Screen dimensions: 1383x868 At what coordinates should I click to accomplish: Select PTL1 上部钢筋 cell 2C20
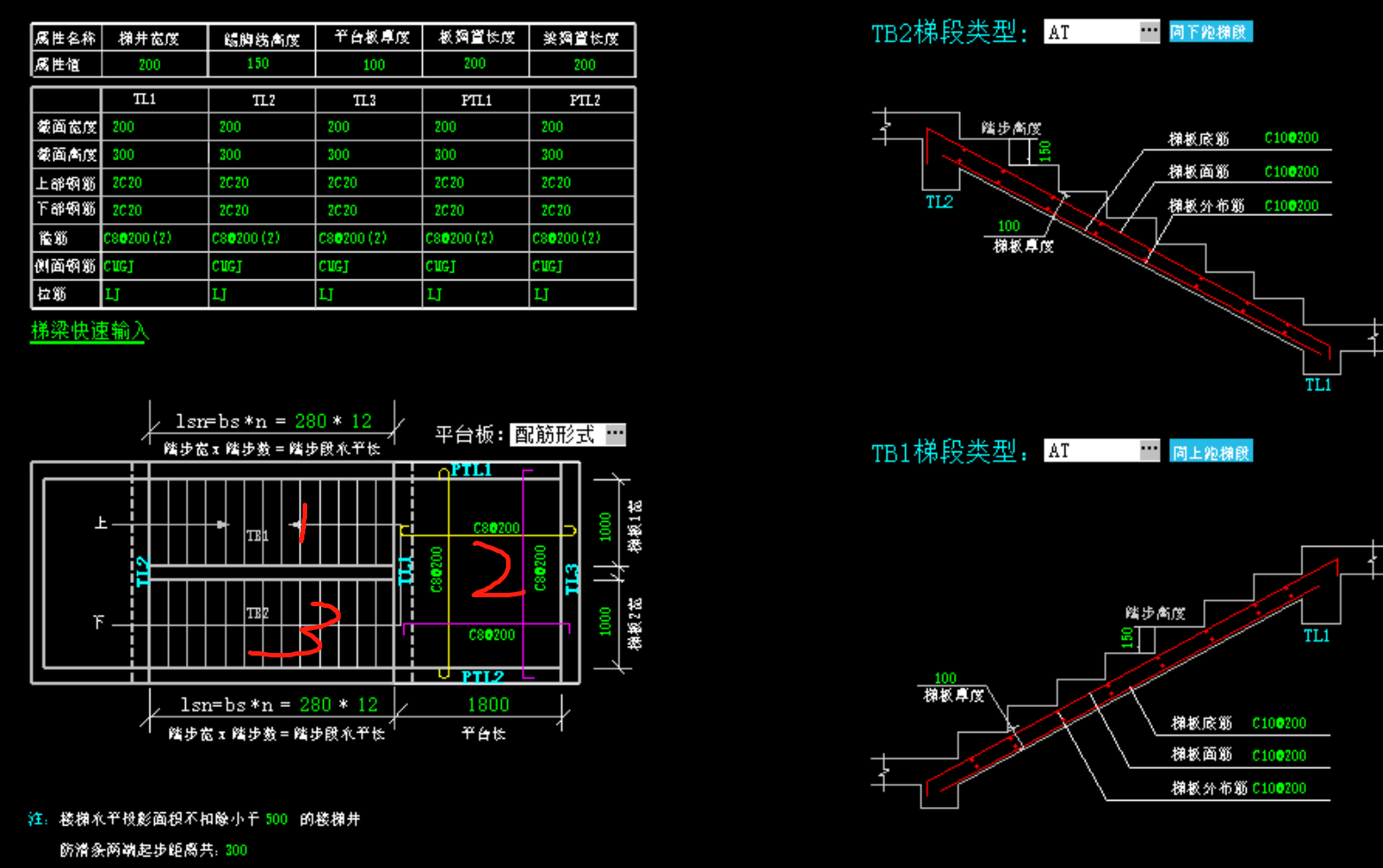tap(449, 182)
